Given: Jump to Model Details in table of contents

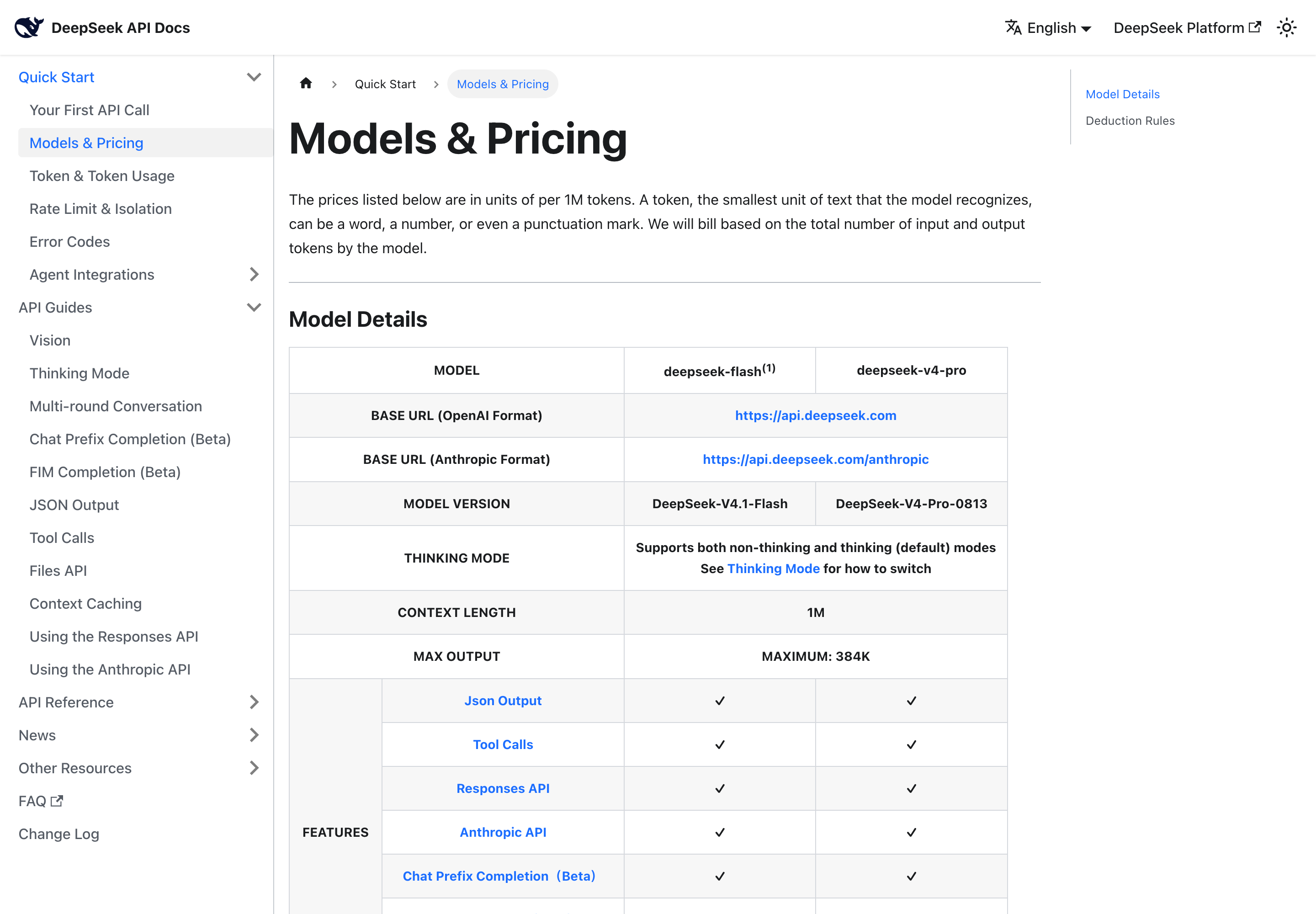Looking at the screenshot, I should tap(1122, 94).
